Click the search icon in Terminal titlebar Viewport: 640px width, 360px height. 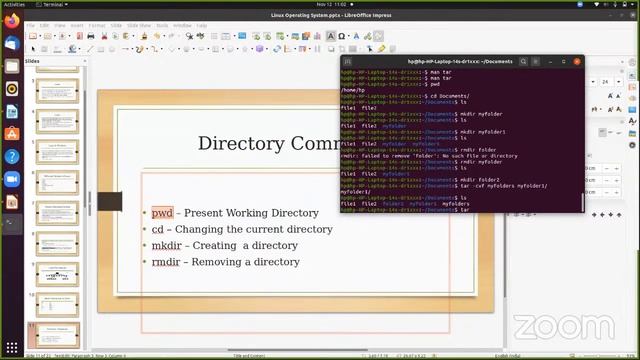point(523,62)
